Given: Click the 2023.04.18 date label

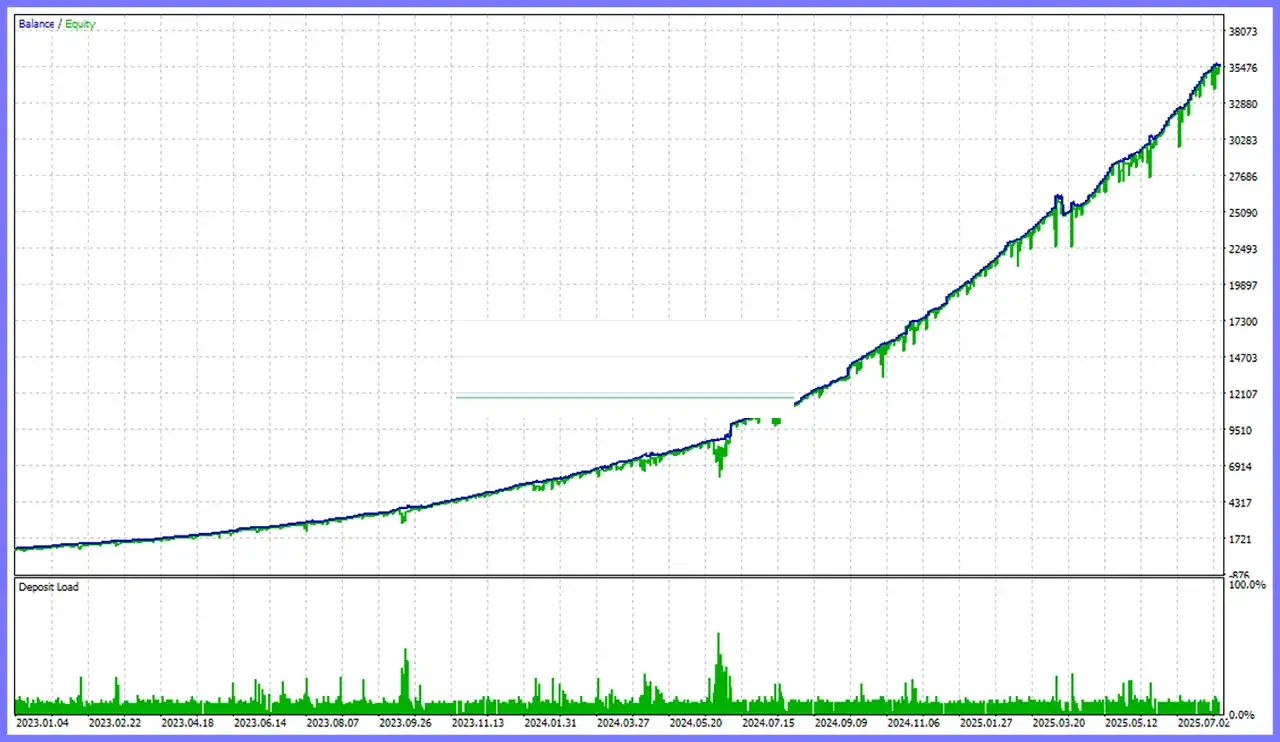Looking at the screenshot, I should 188,722.
